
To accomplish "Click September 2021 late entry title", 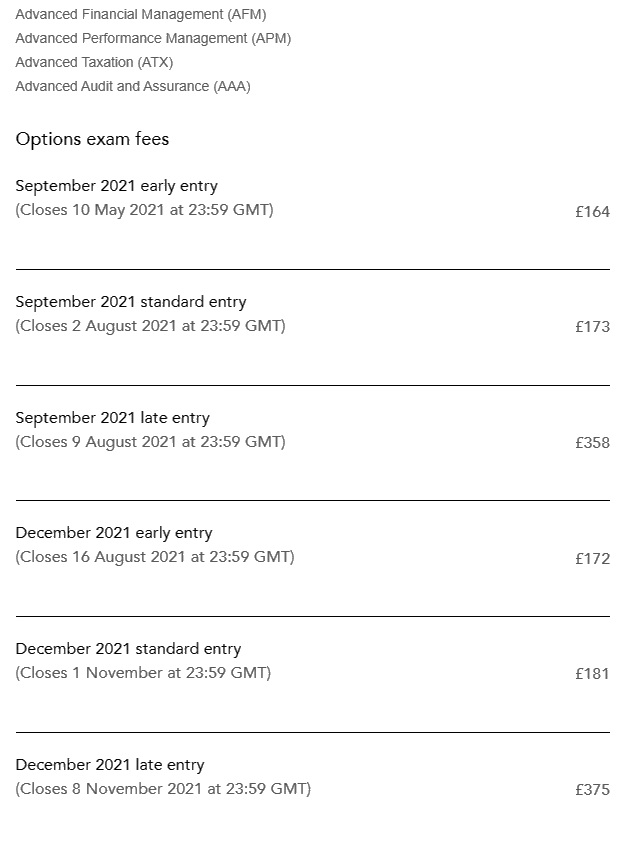I will click(112, 418).
